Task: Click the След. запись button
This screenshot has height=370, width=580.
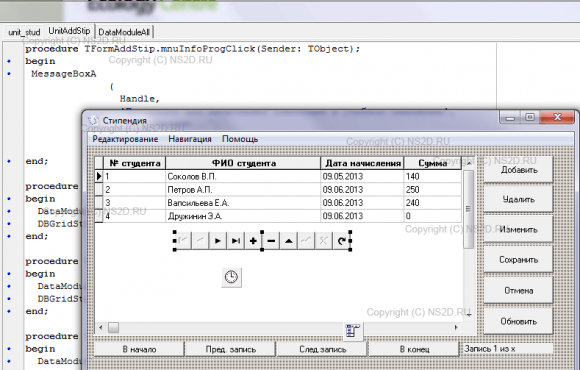Action: [323, 349]
